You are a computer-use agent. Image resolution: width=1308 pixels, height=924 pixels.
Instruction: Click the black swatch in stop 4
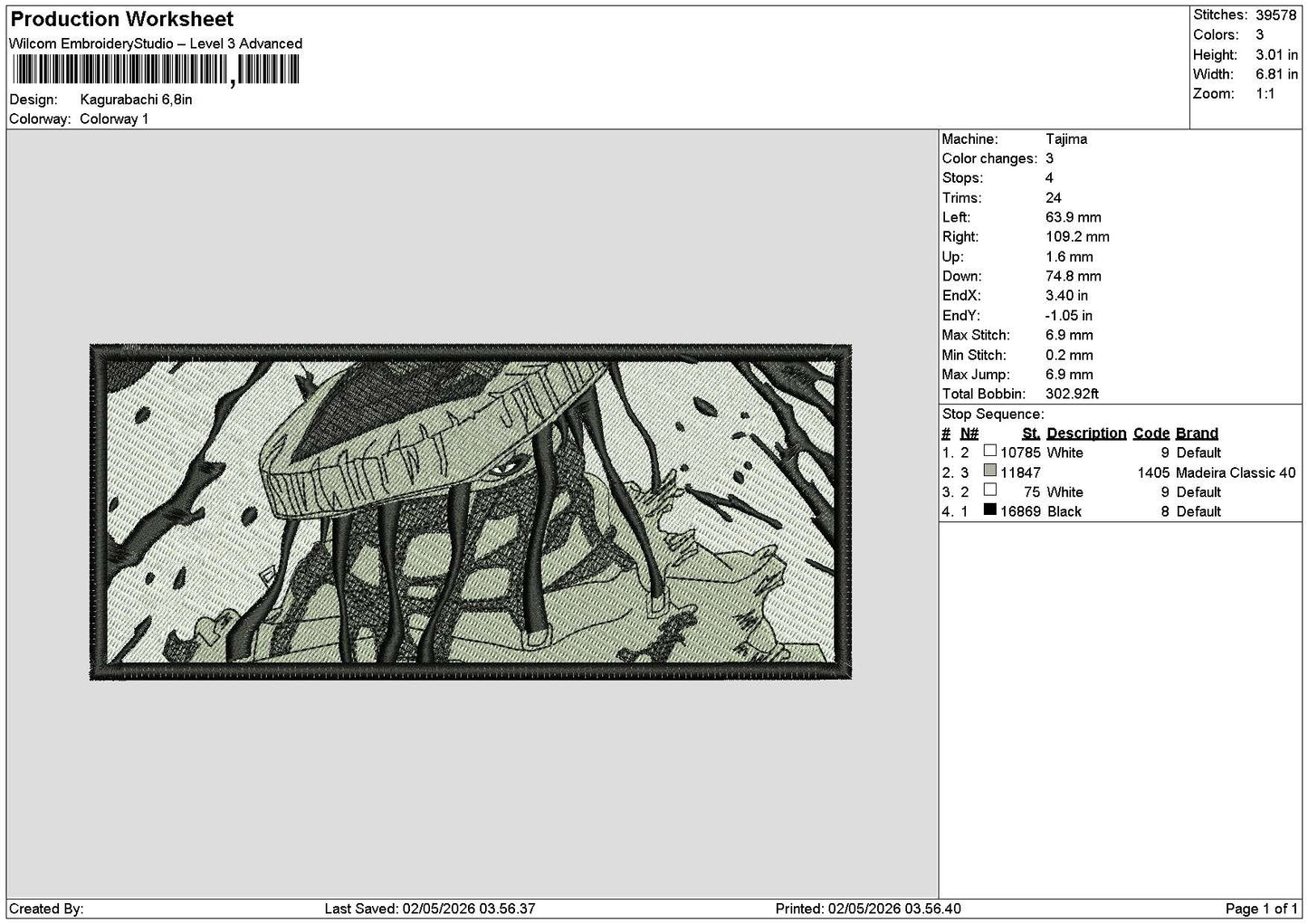989,510
